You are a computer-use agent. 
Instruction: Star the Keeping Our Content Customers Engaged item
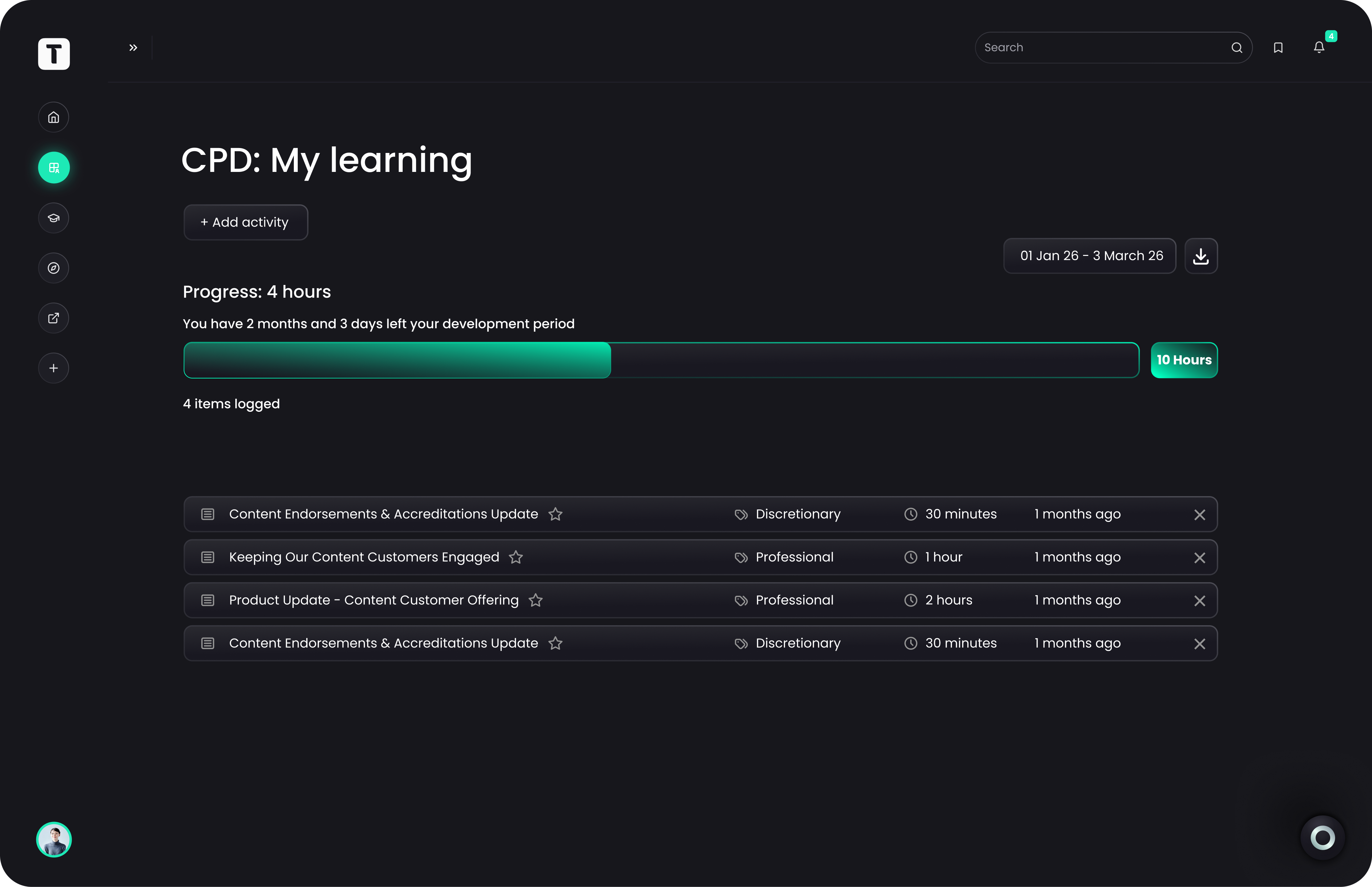(x=516, y=557)
